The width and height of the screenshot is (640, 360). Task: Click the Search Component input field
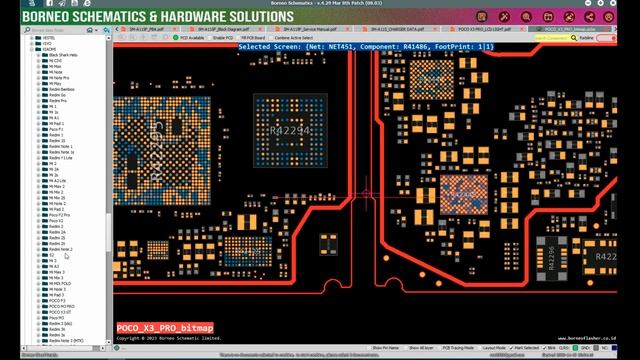pos(552,38)
